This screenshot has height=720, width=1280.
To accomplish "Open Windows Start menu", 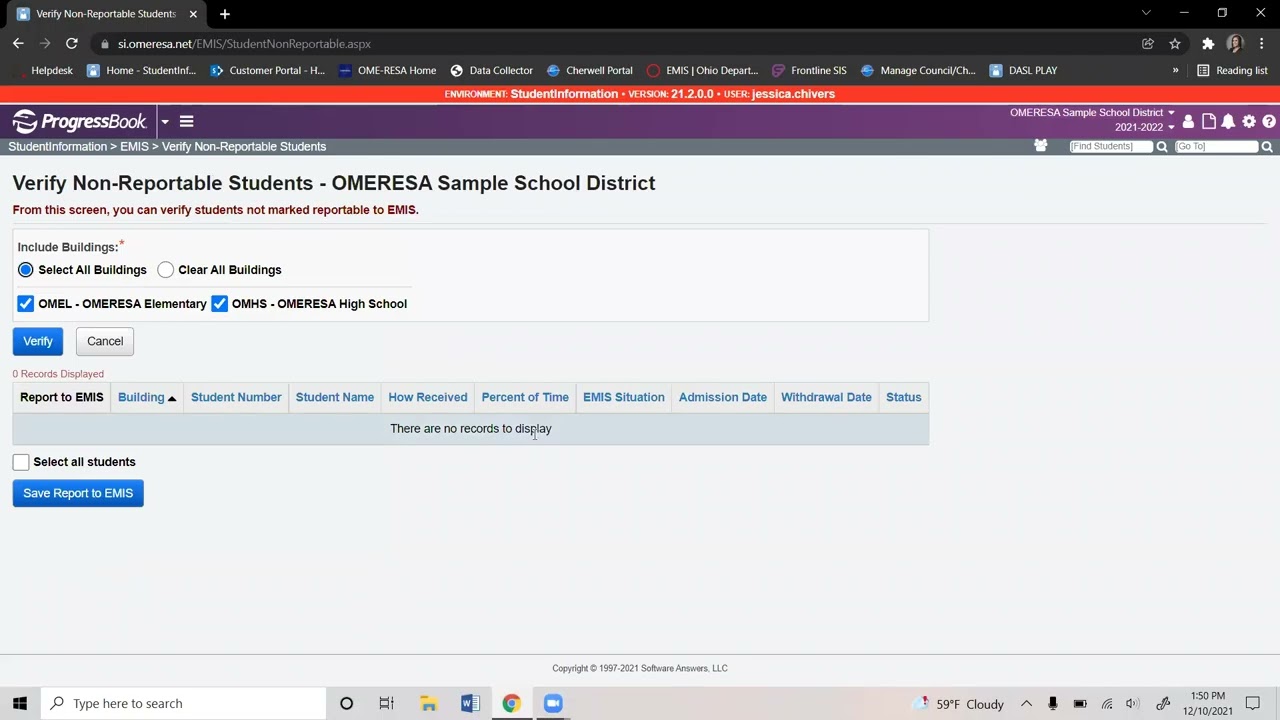I will coord(20,703).
